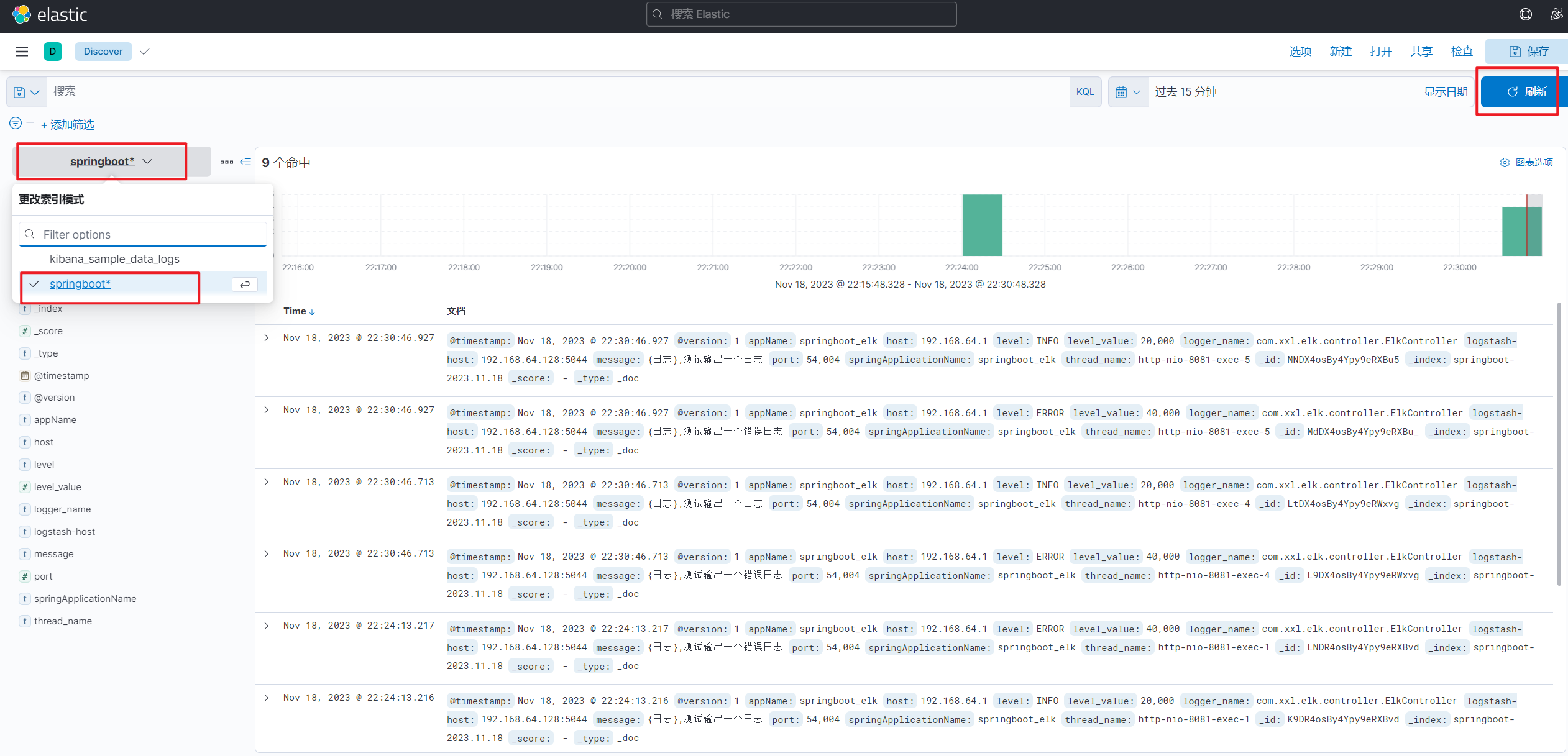
Task: Open chart options gear
Action: click(1505, 162)
